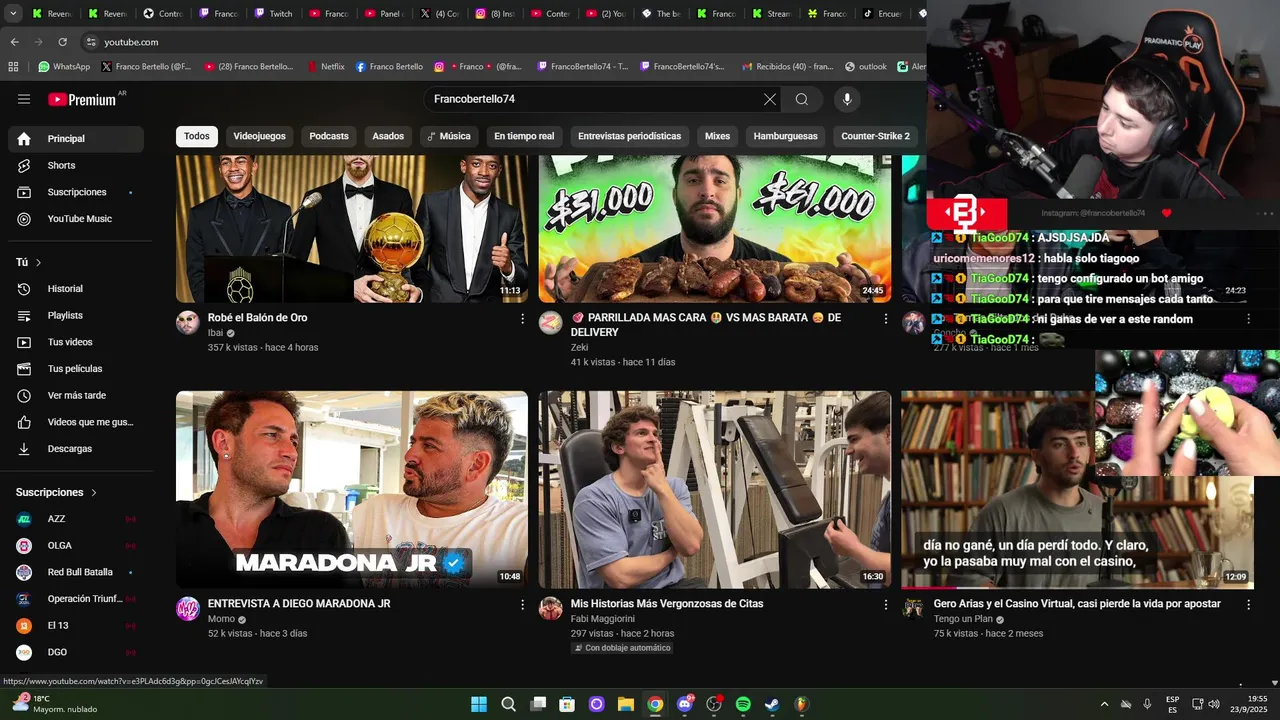Select the Hamburguesas filter chip
1280x720 pixels.
tap(785, 136)
